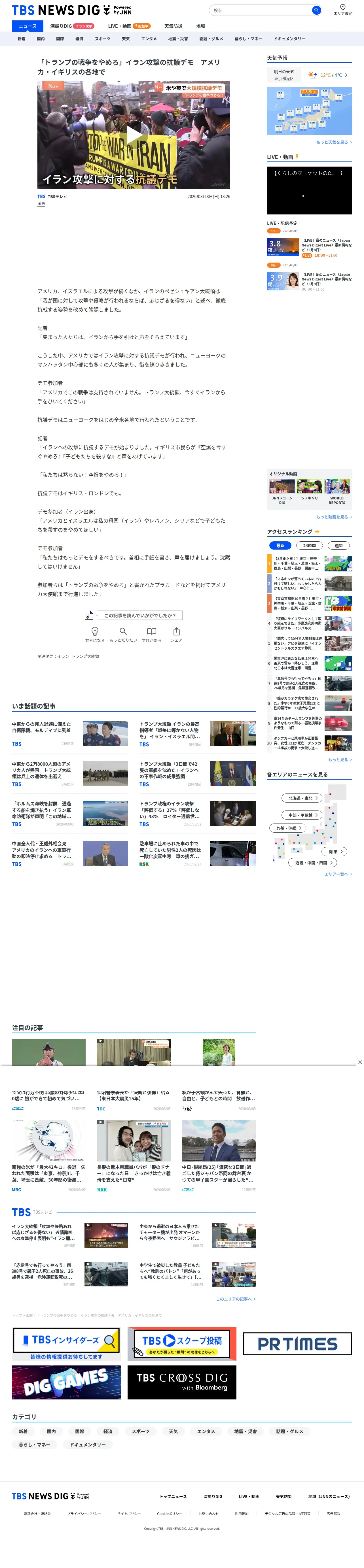Open the 3月9日 朝のニュース live schedule thumbnail
Viewport: 364px width, 1568px height.
click(283, 281)
